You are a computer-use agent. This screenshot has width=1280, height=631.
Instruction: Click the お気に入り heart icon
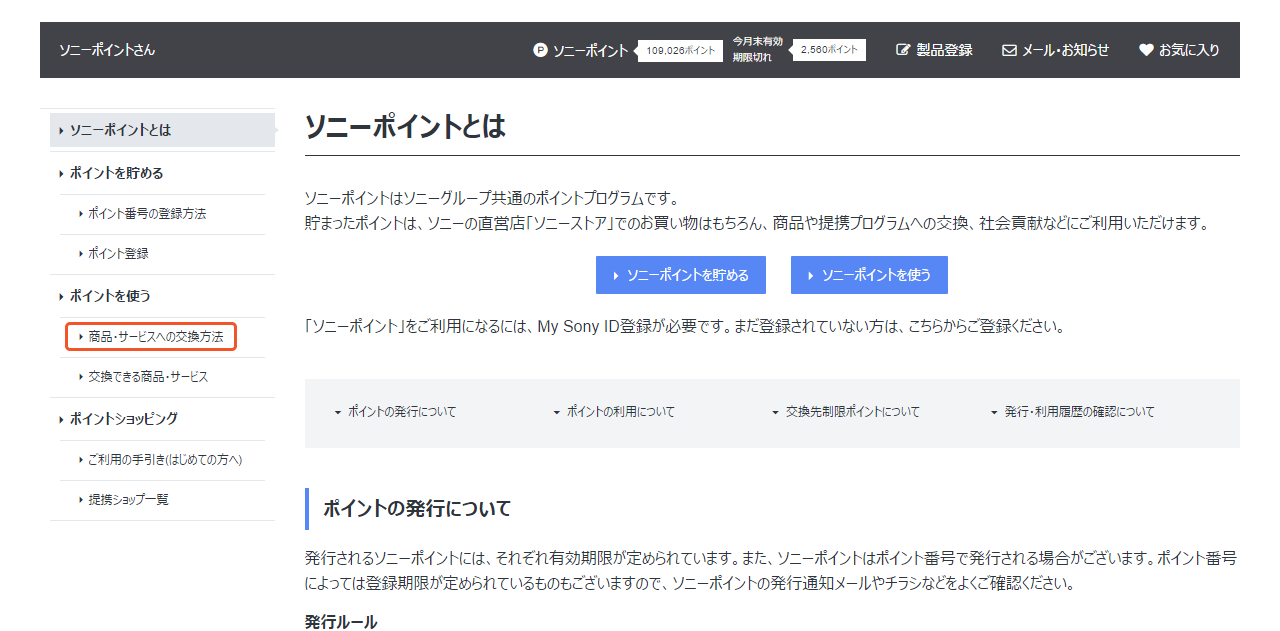click(x=1146, y=50)
